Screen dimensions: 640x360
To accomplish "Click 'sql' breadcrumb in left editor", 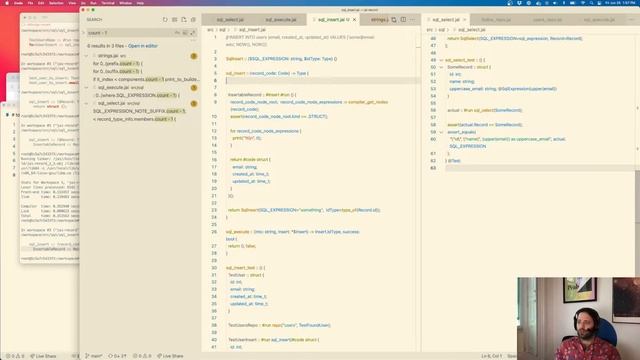I will coord(222,30).
